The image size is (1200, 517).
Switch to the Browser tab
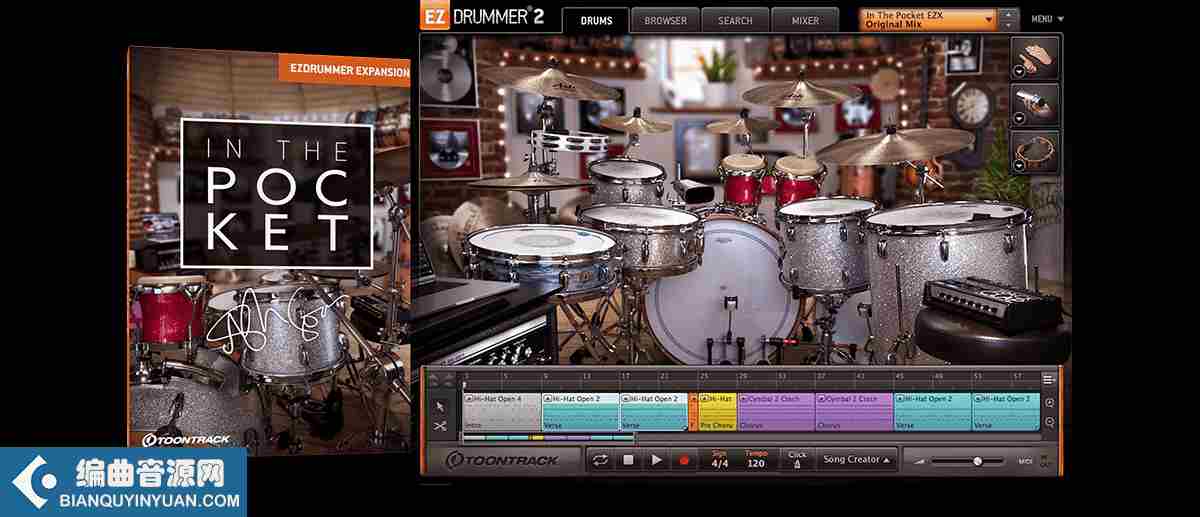tap(665, 20)
